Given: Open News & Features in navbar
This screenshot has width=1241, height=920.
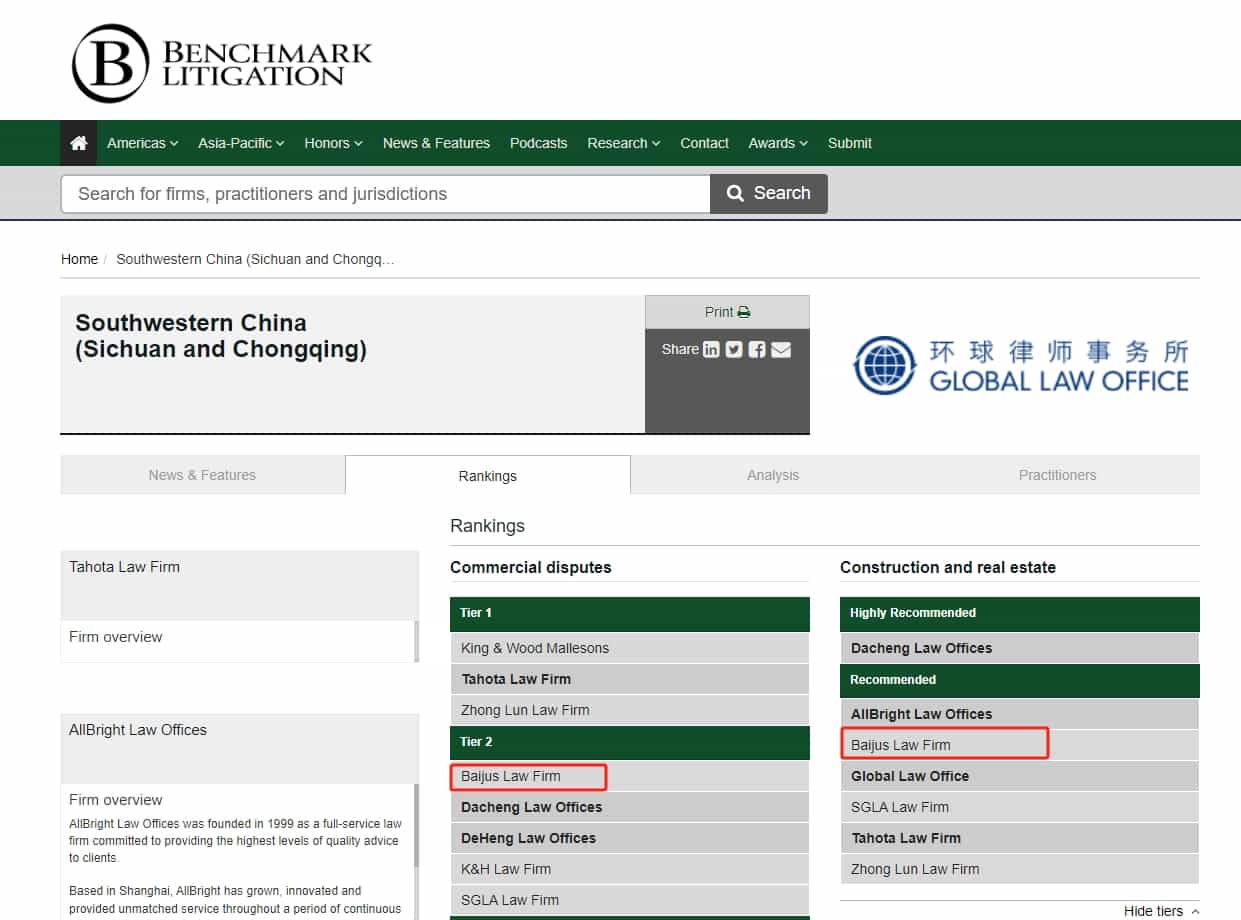Looking at the screenshot, I should (436, 143).
